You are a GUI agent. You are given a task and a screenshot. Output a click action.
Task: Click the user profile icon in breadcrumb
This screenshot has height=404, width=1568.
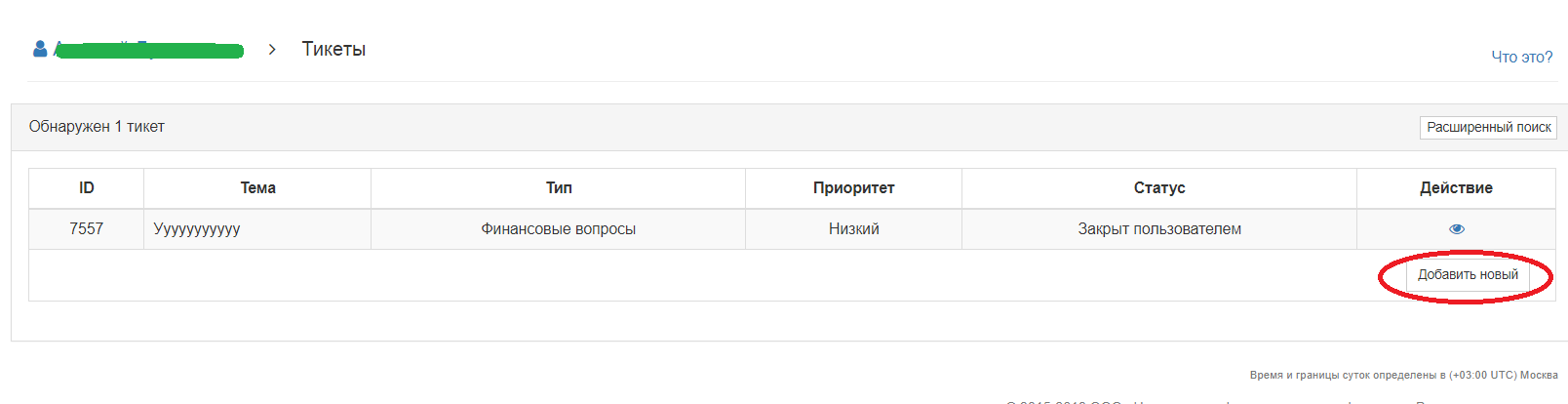point(40,48)
